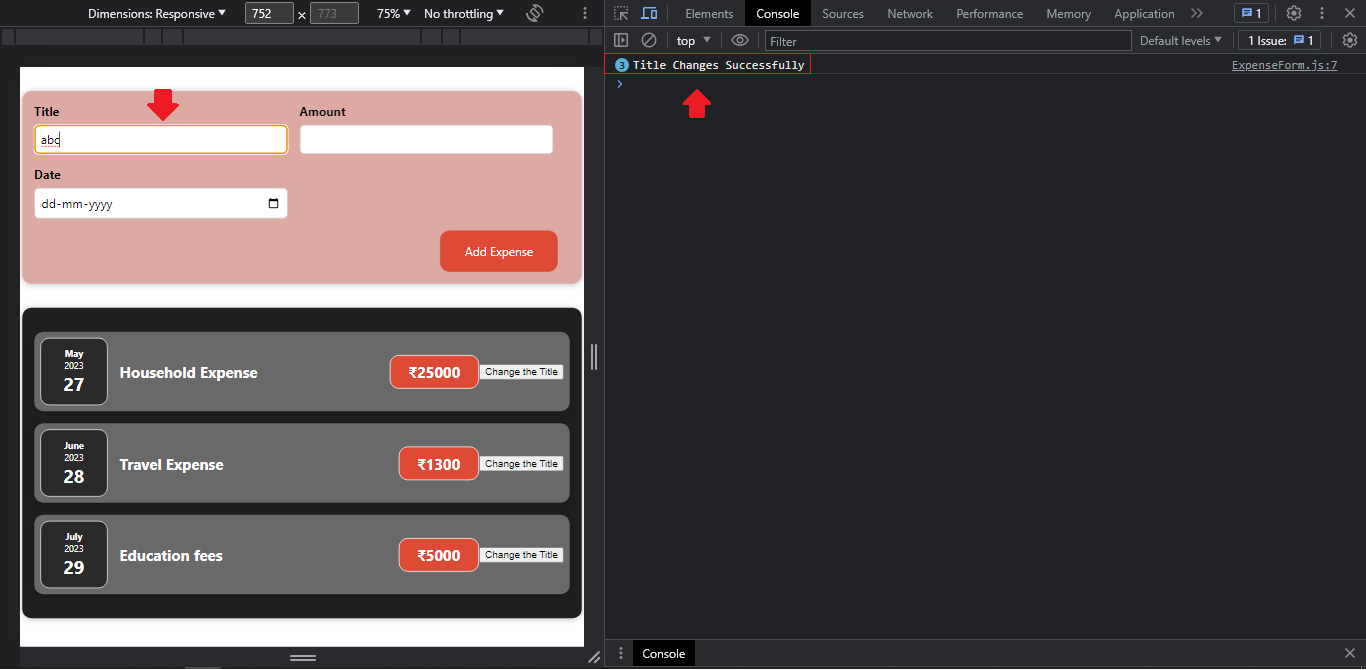
Task: Show the console sidebar icon
Action: [621, 40]
